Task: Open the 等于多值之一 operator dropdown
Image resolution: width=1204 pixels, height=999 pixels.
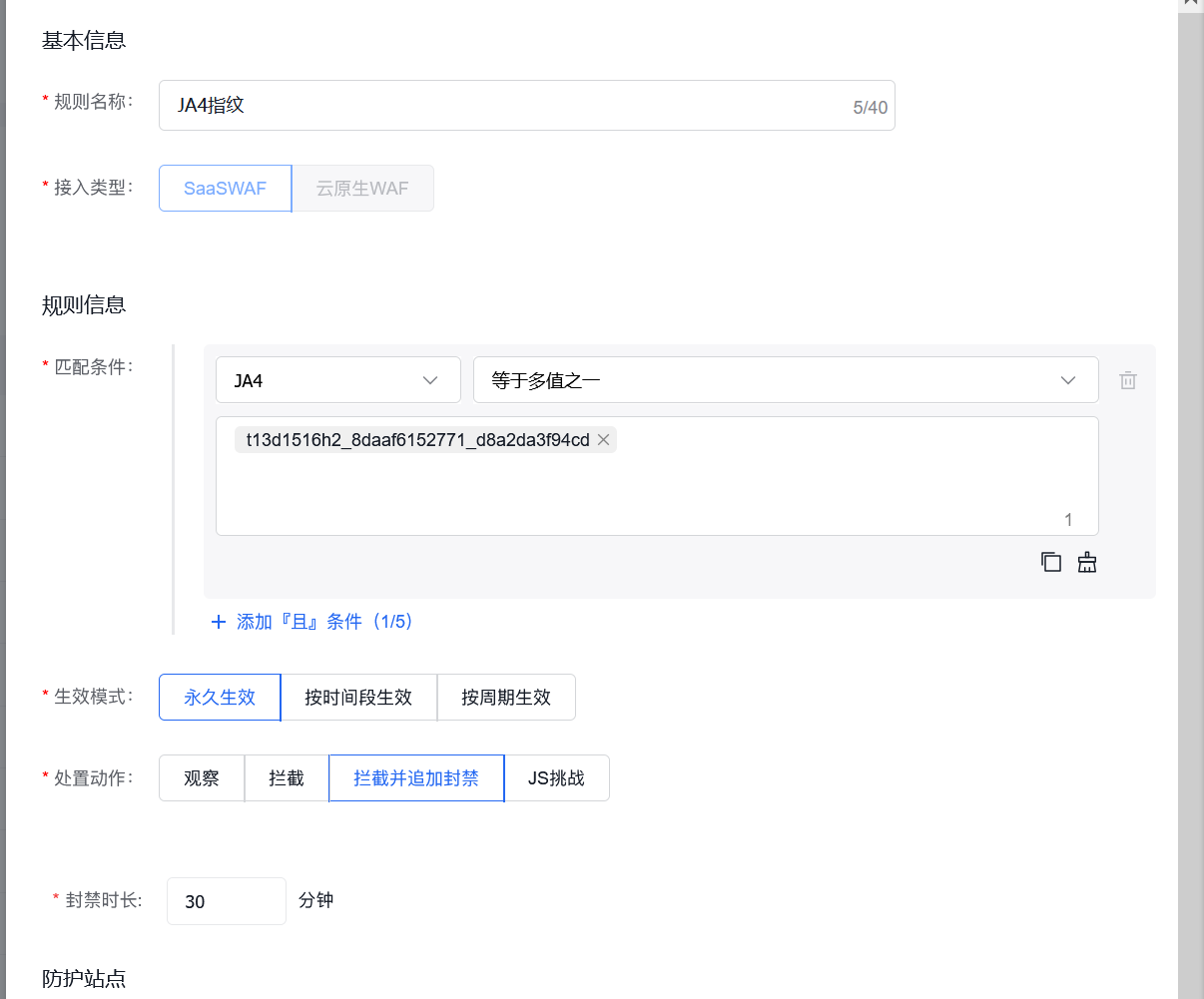Action: tap(786, 379)
